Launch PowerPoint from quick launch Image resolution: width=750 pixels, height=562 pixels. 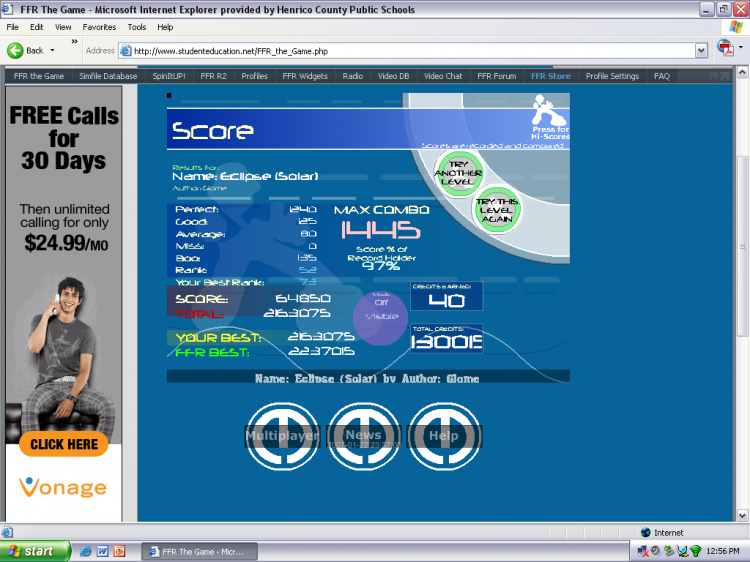[119, 551]
